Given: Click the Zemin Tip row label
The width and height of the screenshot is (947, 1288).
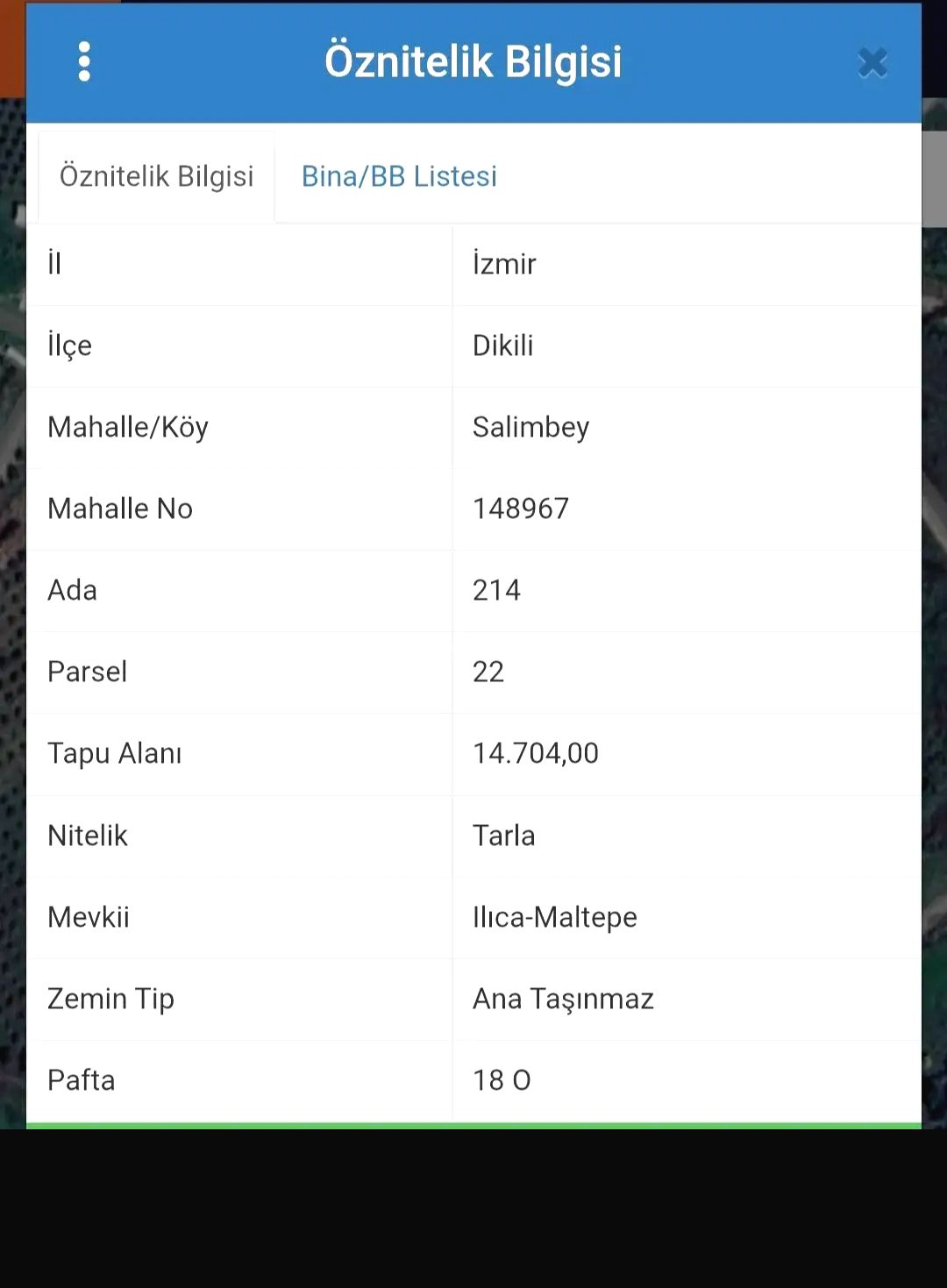Looking at the screenshot, I should (x=110, y=999).
